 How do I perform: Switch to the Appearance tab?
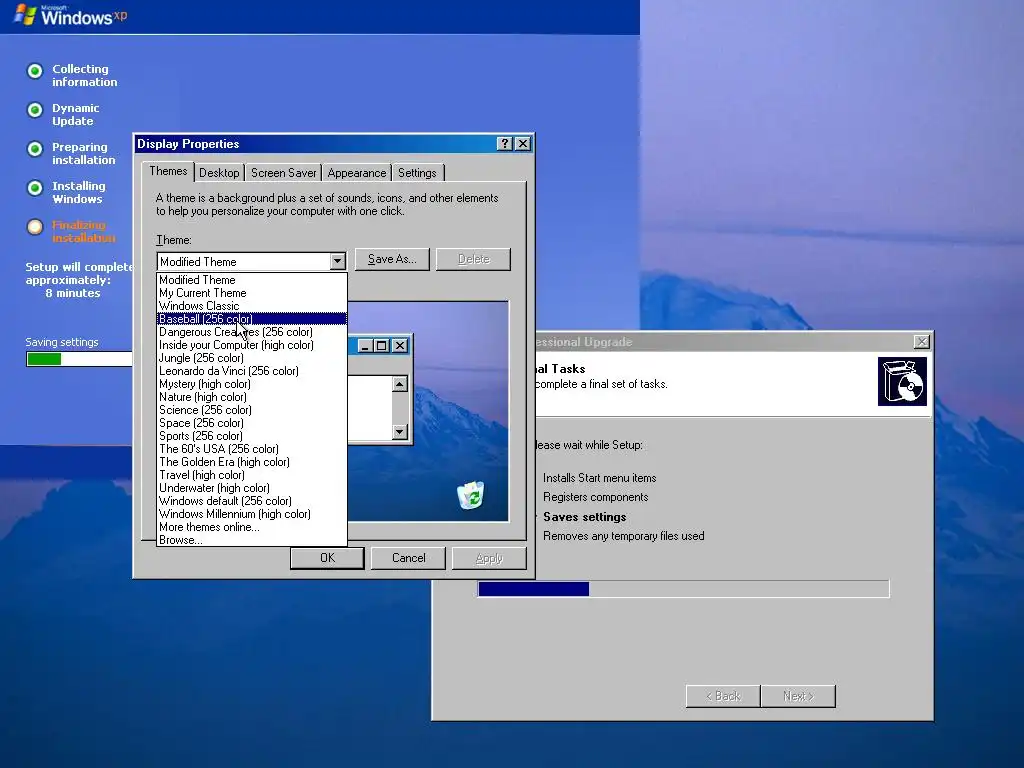click(x=357, y=173)
